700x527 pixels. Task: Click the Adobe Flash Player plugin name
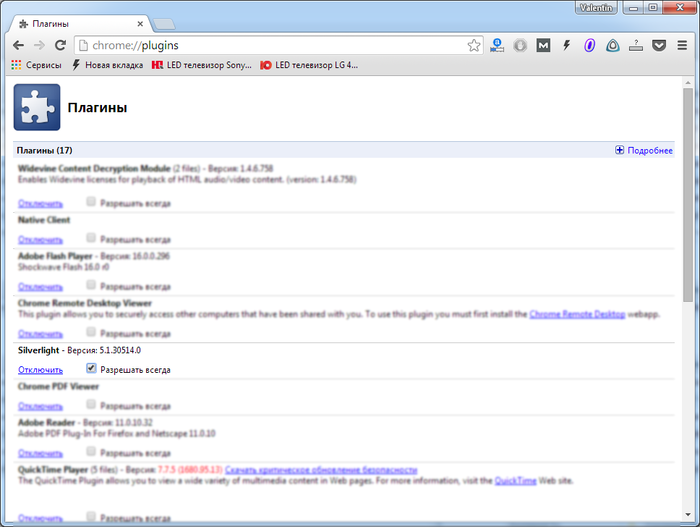55,256
